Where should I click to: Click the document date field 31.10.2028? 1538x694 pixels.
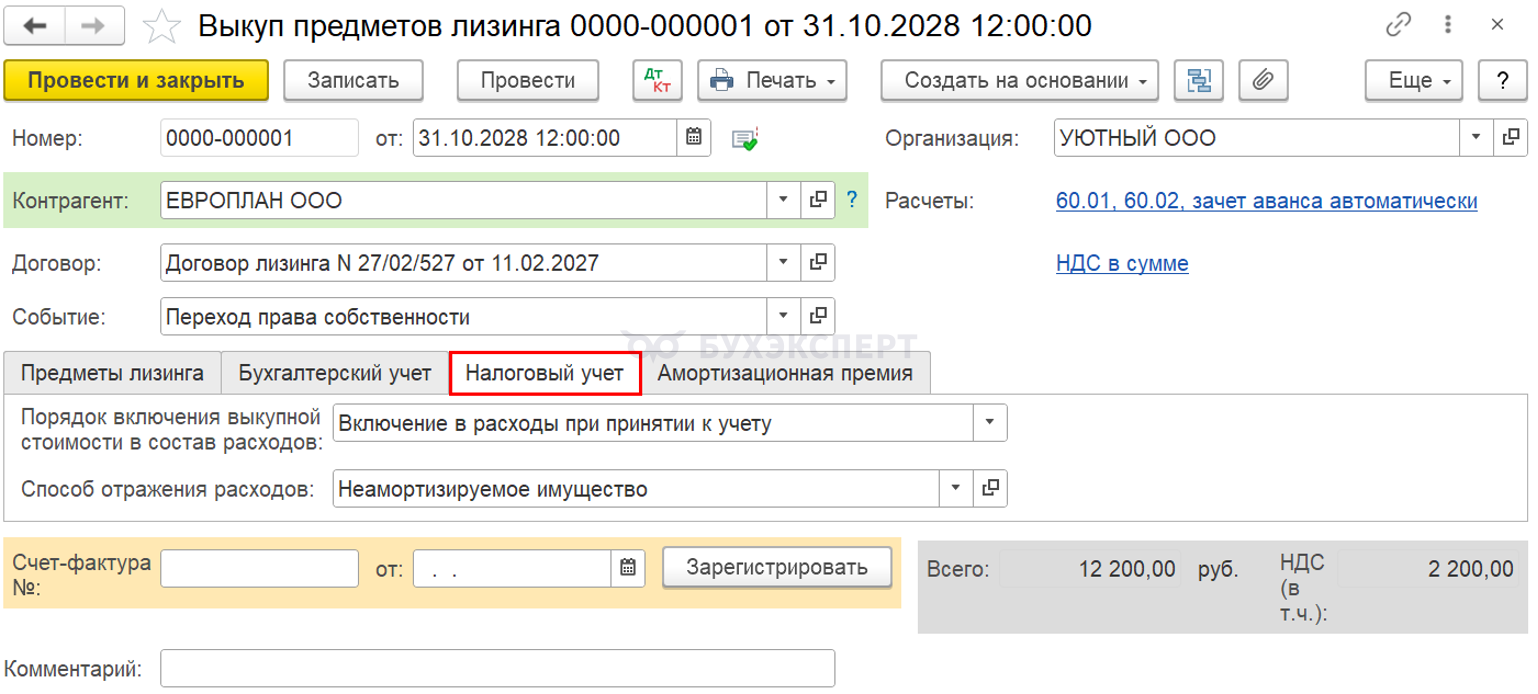point(546,138)
